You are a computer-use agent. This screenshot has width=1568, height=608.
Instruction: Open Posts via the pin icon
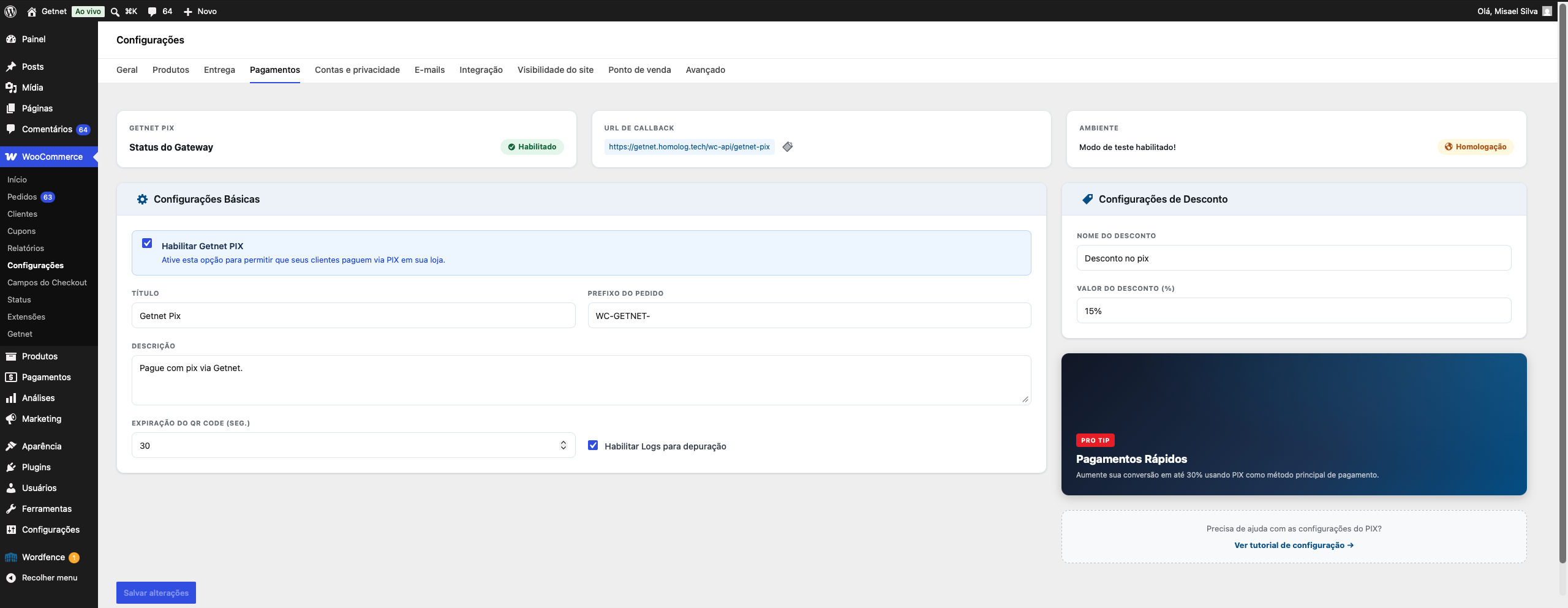11,67
